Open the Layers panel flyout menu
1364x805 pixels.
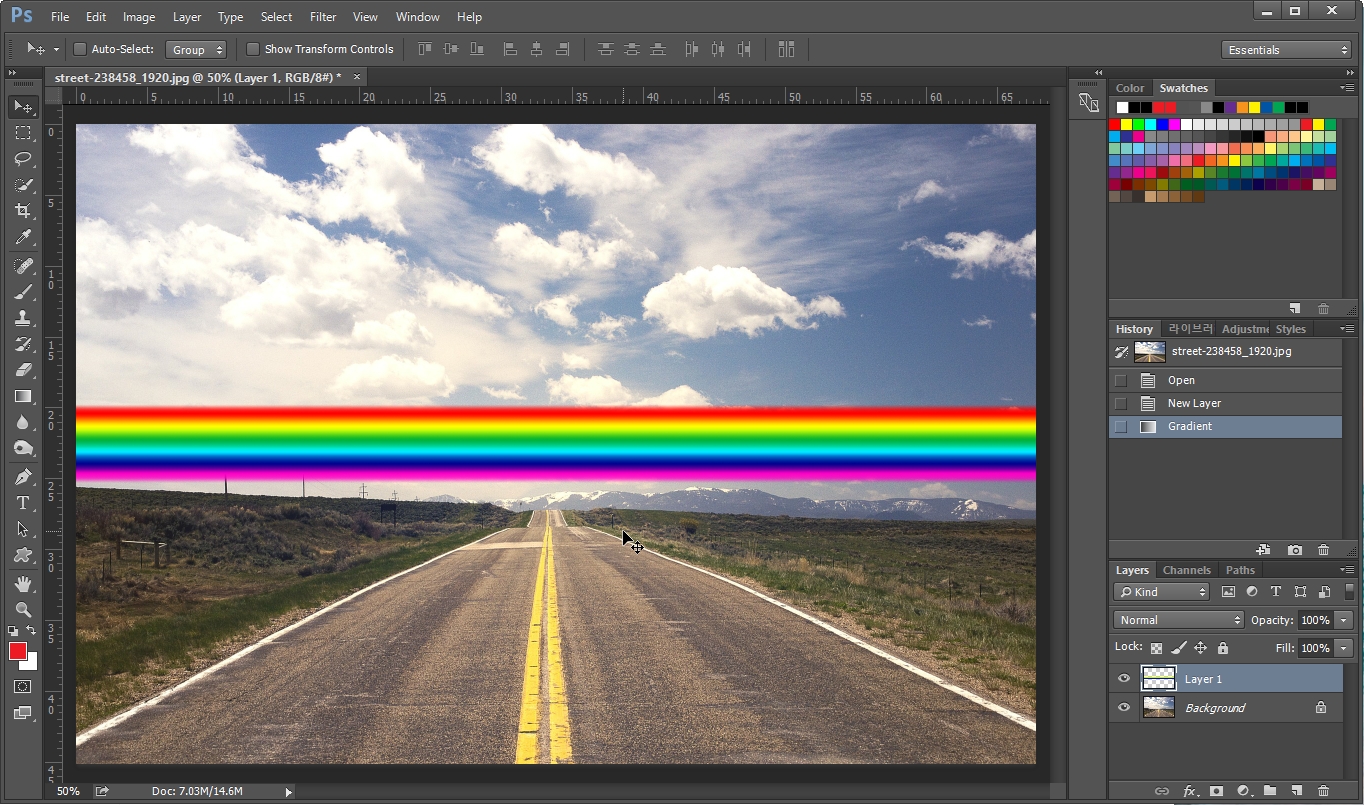click(x=1348, y=570)
